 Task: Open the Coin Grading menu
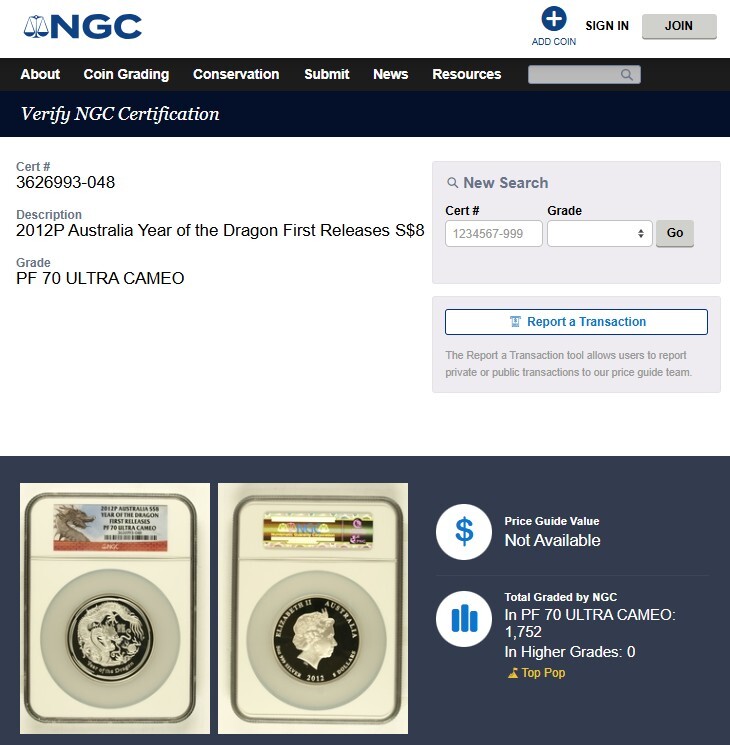tap(126, 74)
